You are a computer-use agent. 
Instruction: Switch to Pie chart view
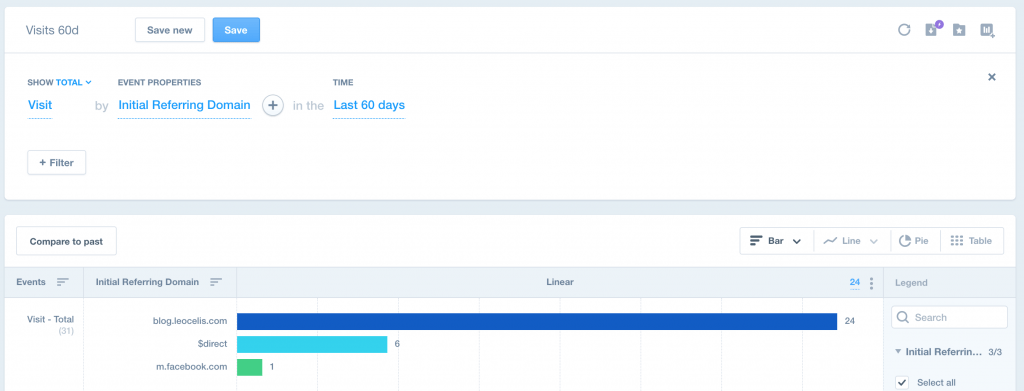(x=914, y=241)
